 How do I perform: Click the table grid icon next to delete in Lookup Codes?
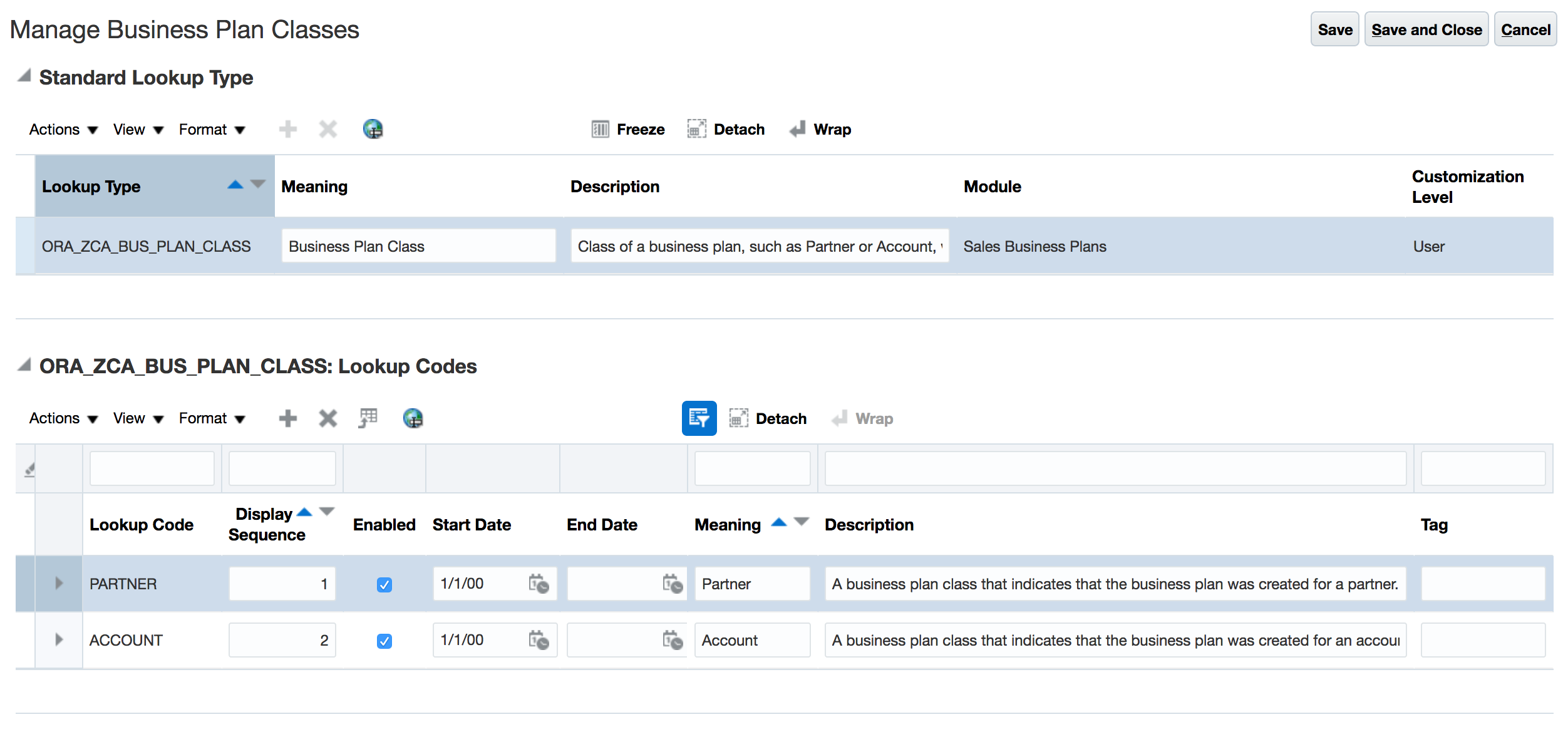pyautogui.click(x=368, y=418)
